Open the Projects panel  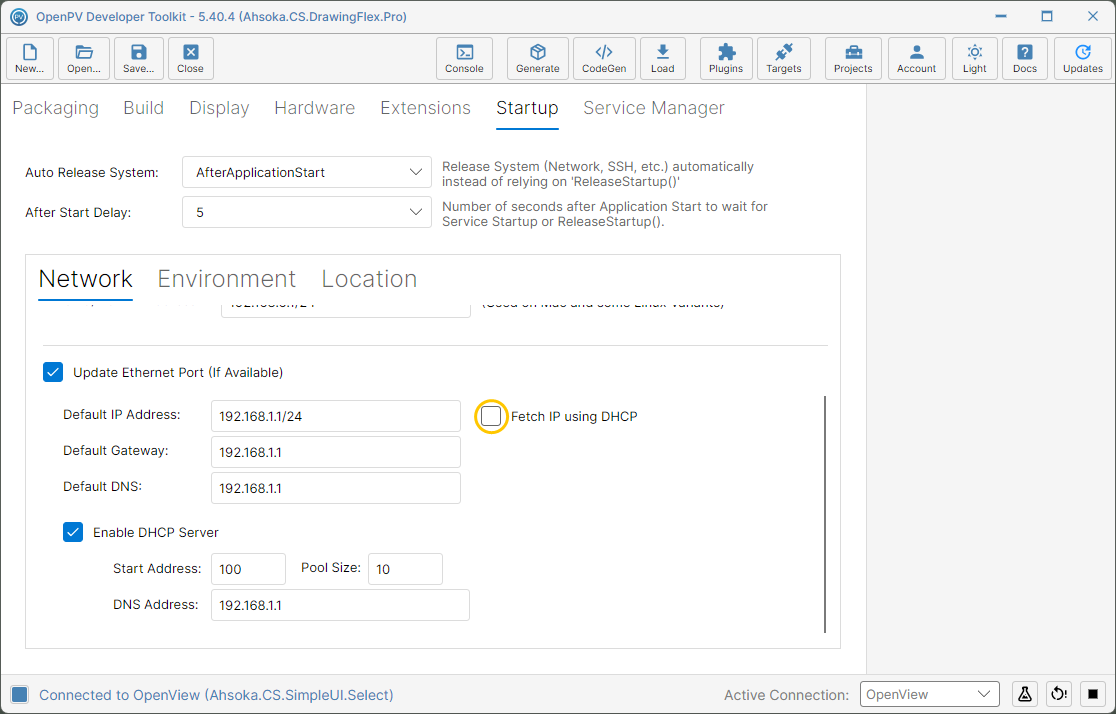(853, 58)
